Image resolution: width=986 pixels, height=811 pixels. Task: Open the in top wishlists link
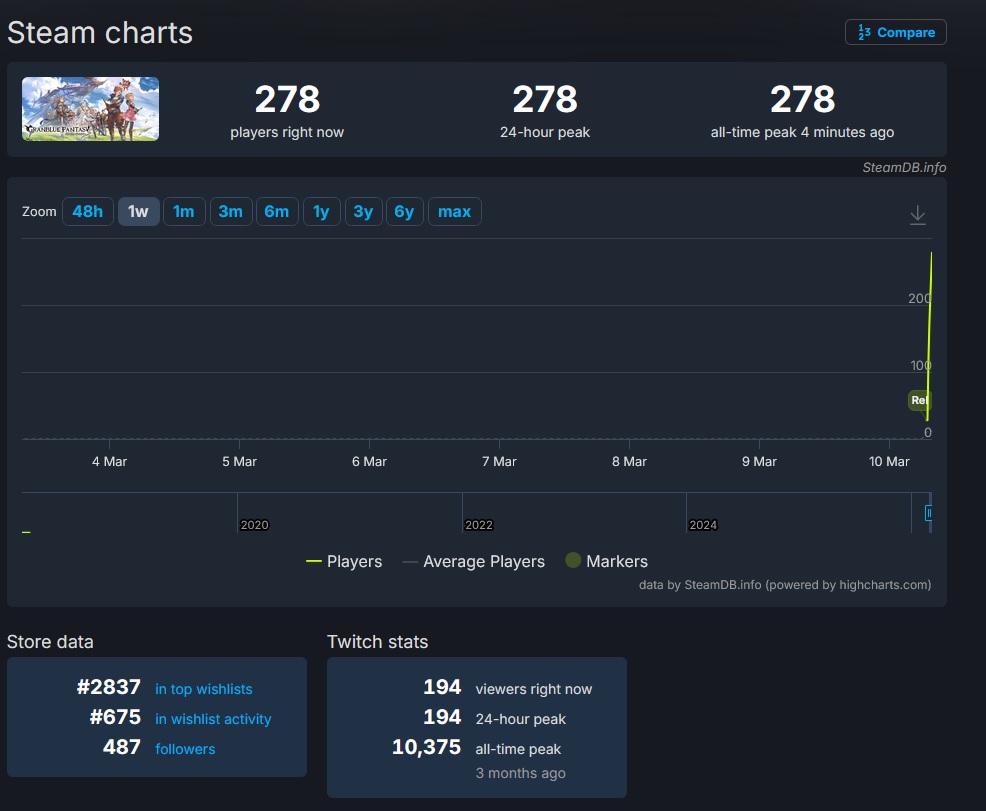(x=204, y=689)
